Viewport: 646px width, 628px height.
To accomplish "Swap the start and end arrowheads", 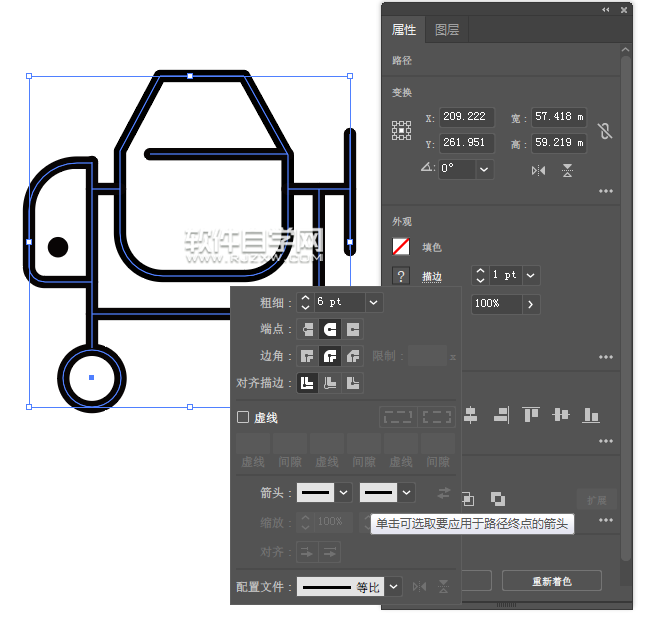I will [x=444, y=492].
